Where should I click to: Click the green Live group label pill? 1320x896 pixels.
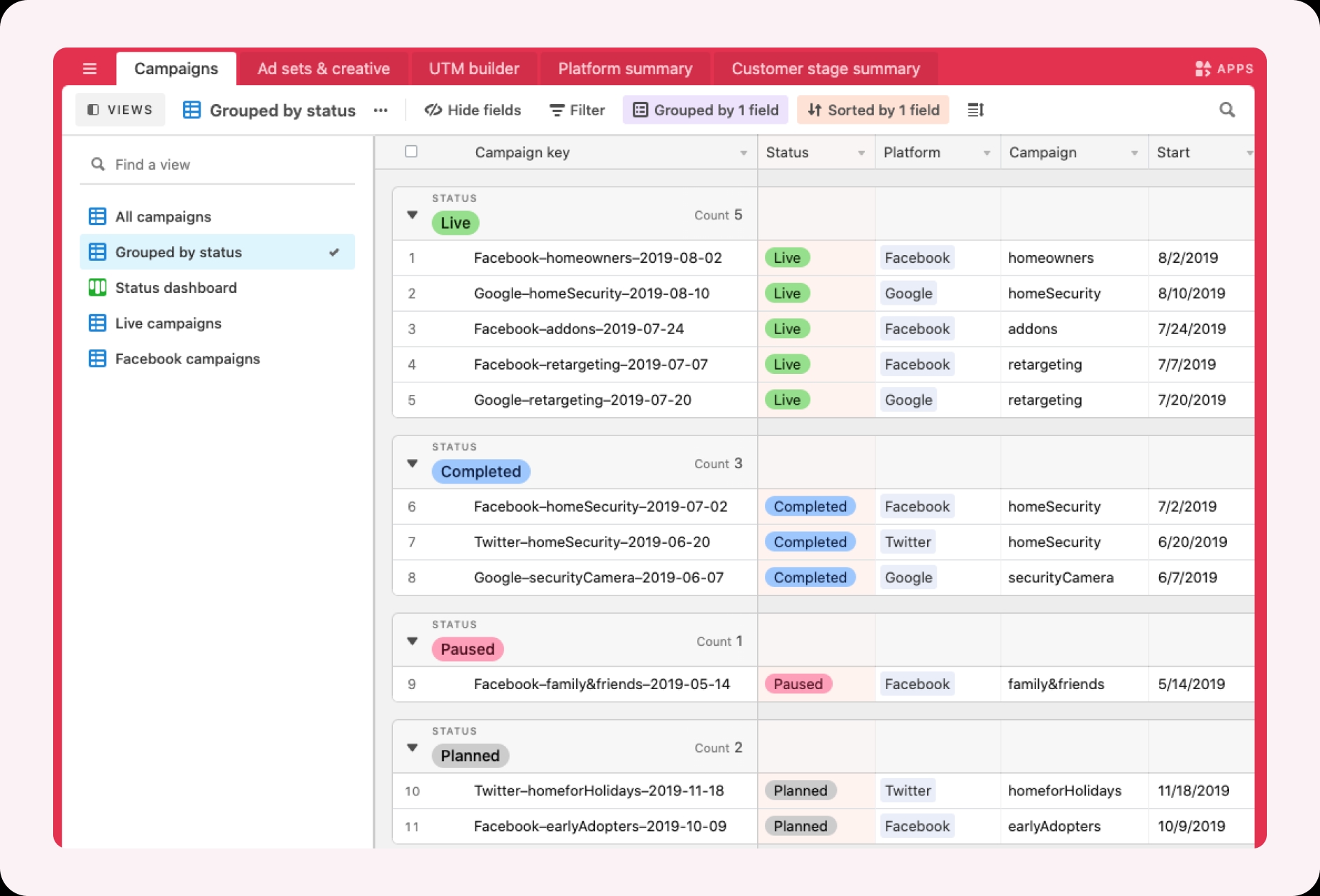(455, 223)
